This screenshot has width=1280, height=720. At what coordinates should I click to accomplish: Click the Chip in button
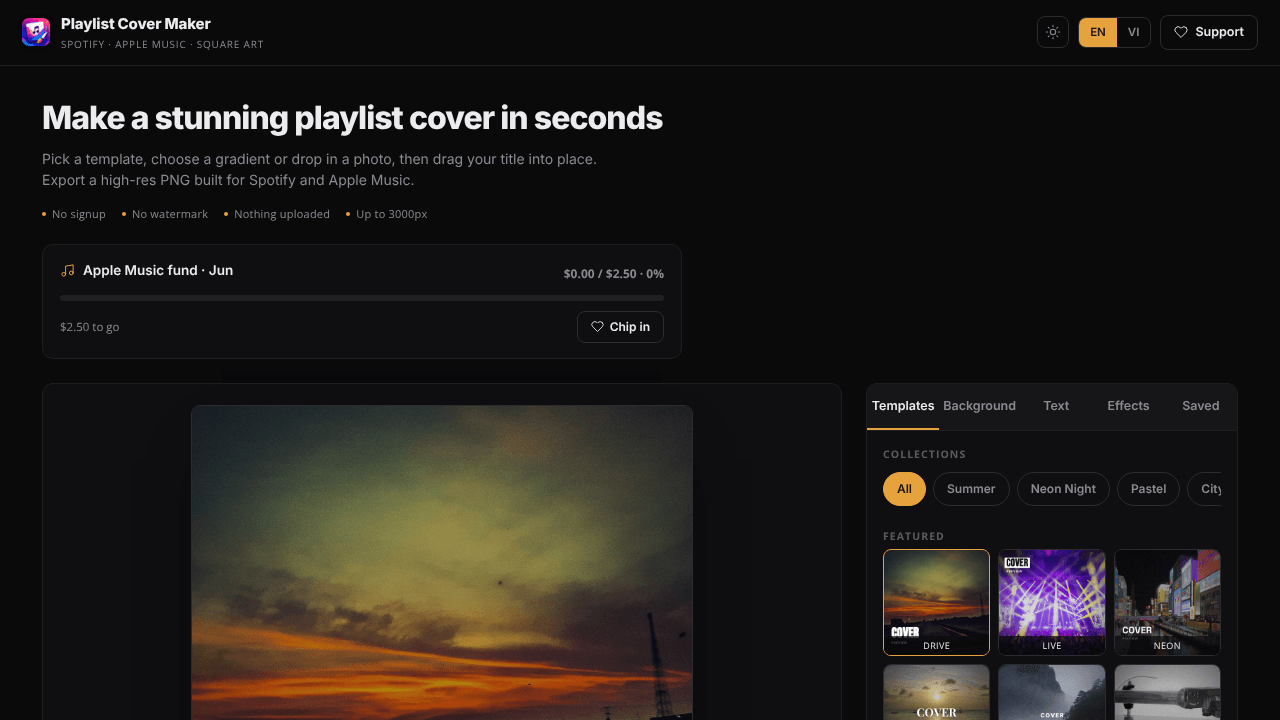coord(620,327)
